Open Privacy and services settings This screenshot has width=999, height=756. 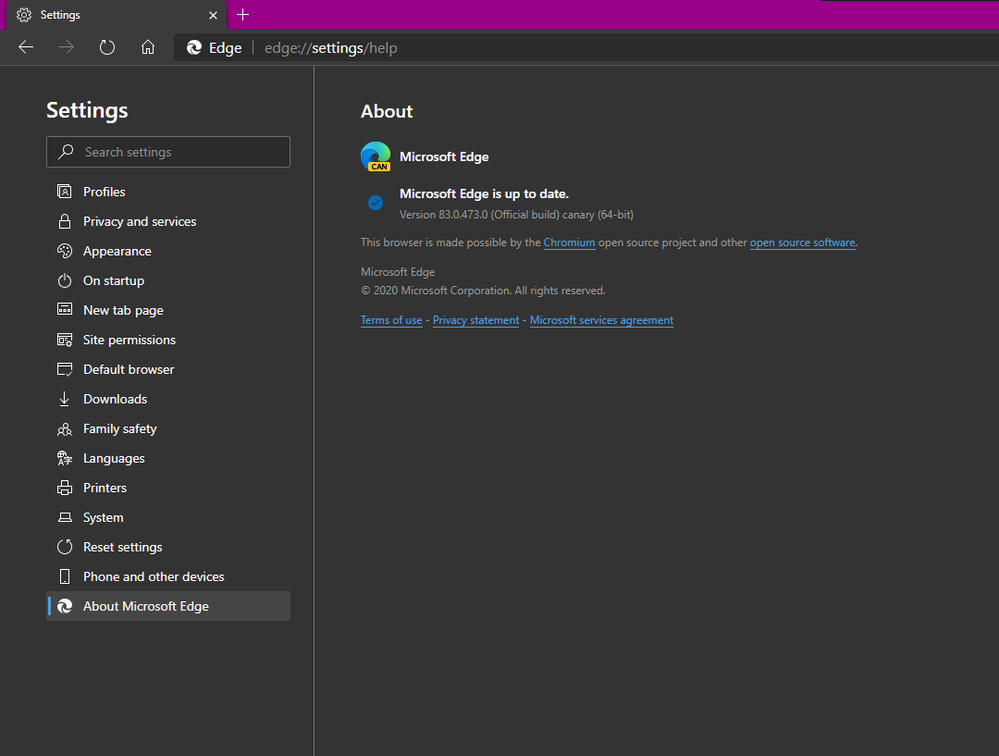coord(168,222)
